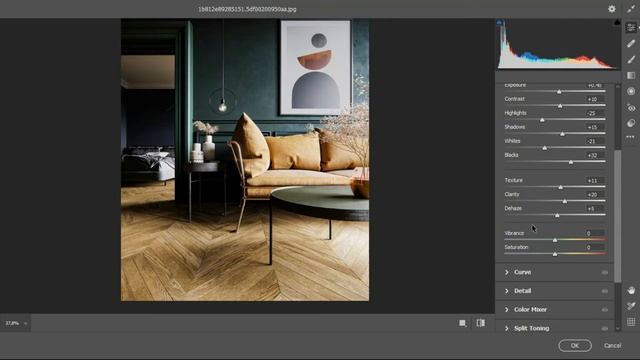Click the Whites value field -21
This screenshot has width=640, height=360.
(x=595, y=141)
